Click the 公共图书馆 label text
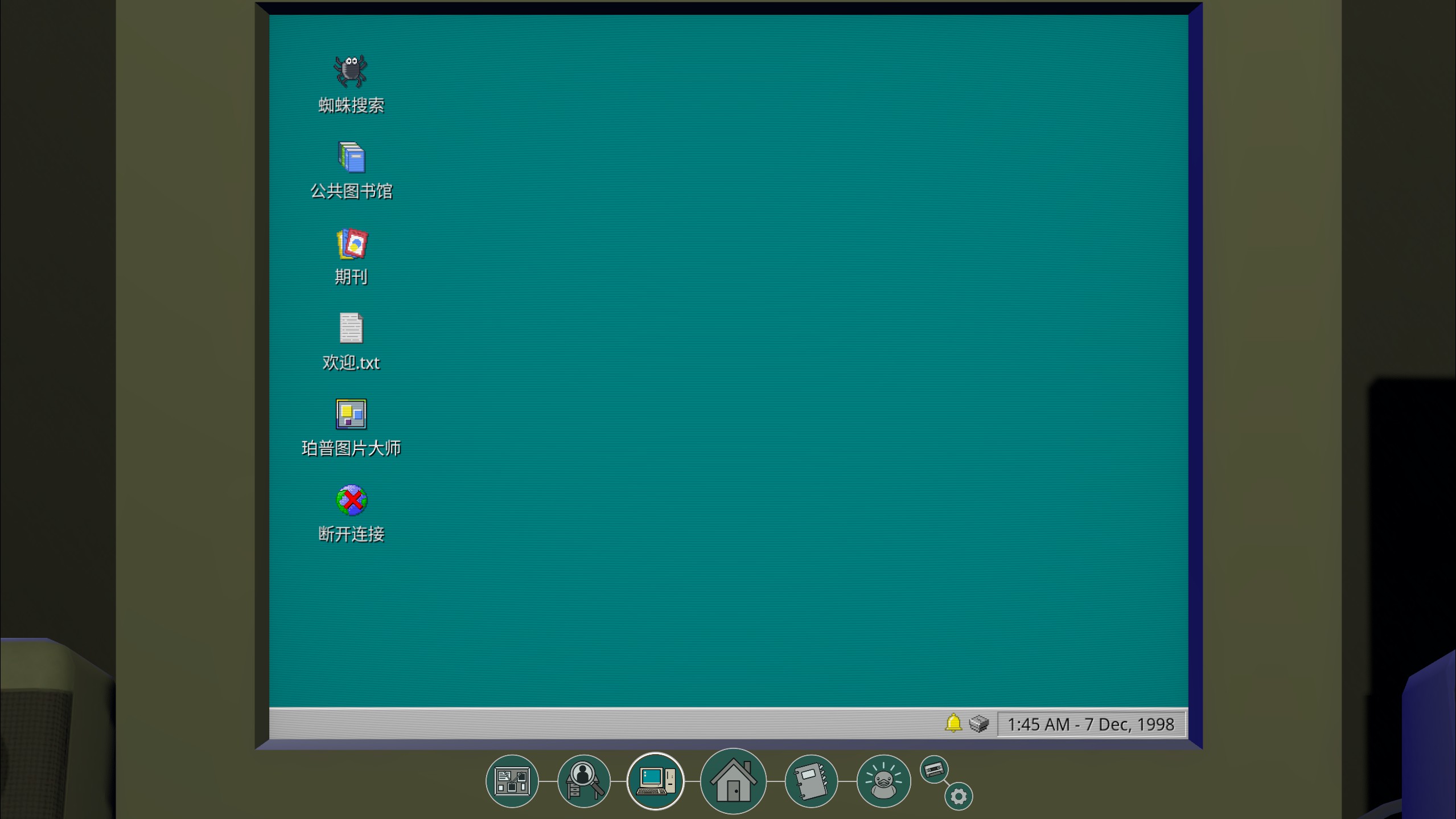Screen dimensions: 1456x819 (351, 191)
